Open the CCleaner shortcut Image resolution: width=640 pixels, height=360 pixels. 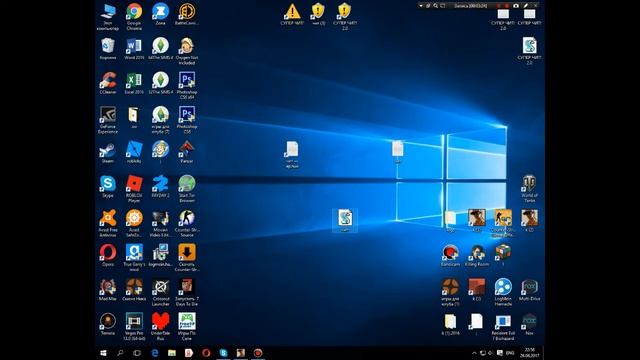[108, 83]
